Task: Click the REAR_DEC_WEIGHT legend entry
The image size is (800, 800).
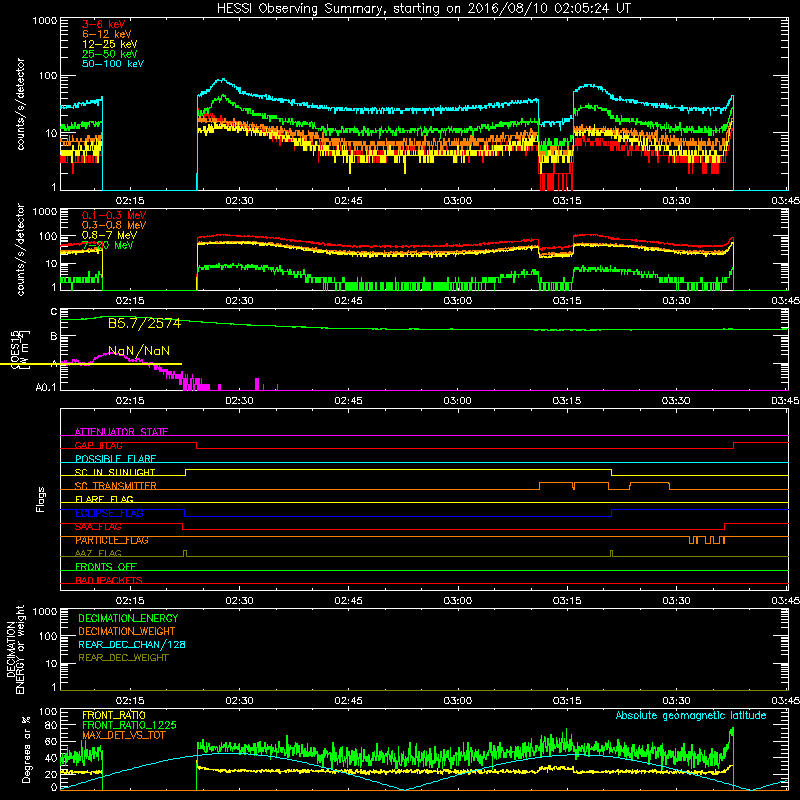Action: [123, 658]
